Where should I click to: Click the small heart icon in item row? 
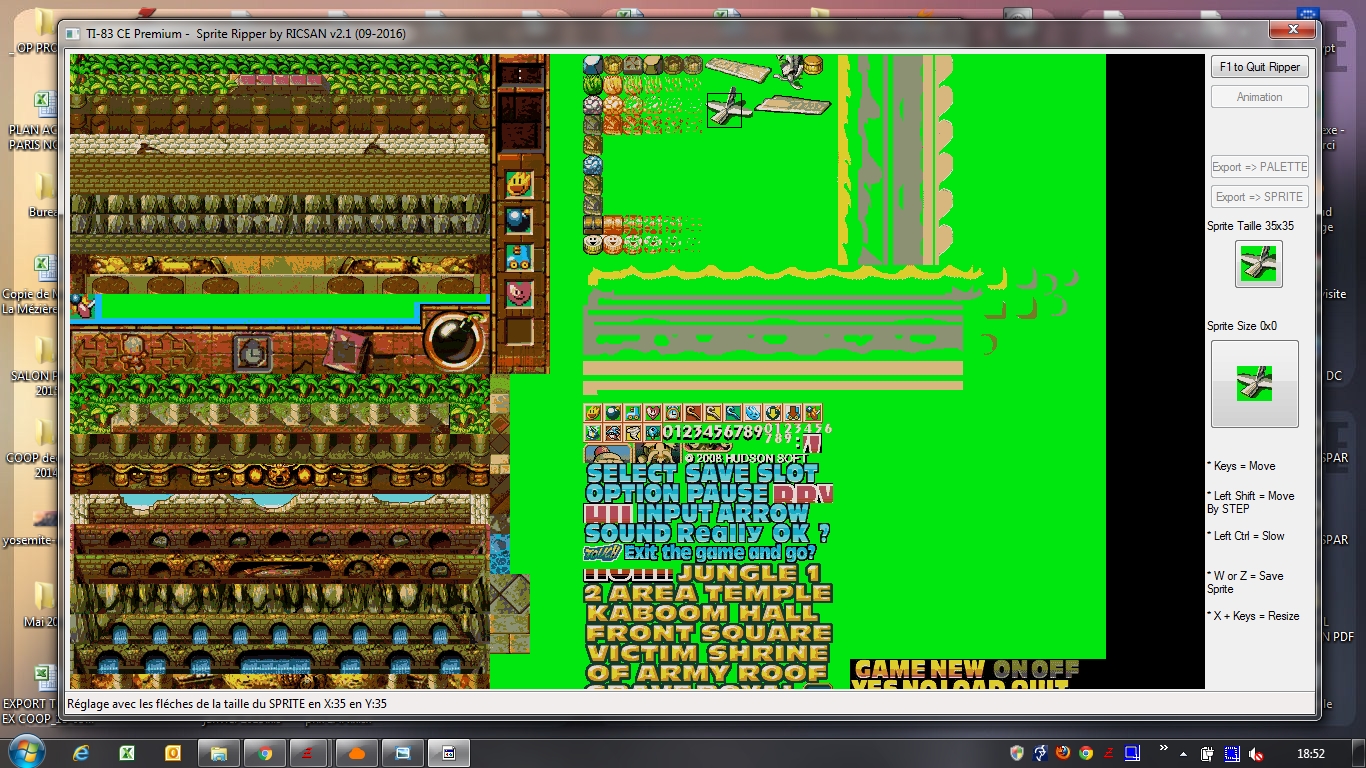pyautogui.click(x=653, y=413)
